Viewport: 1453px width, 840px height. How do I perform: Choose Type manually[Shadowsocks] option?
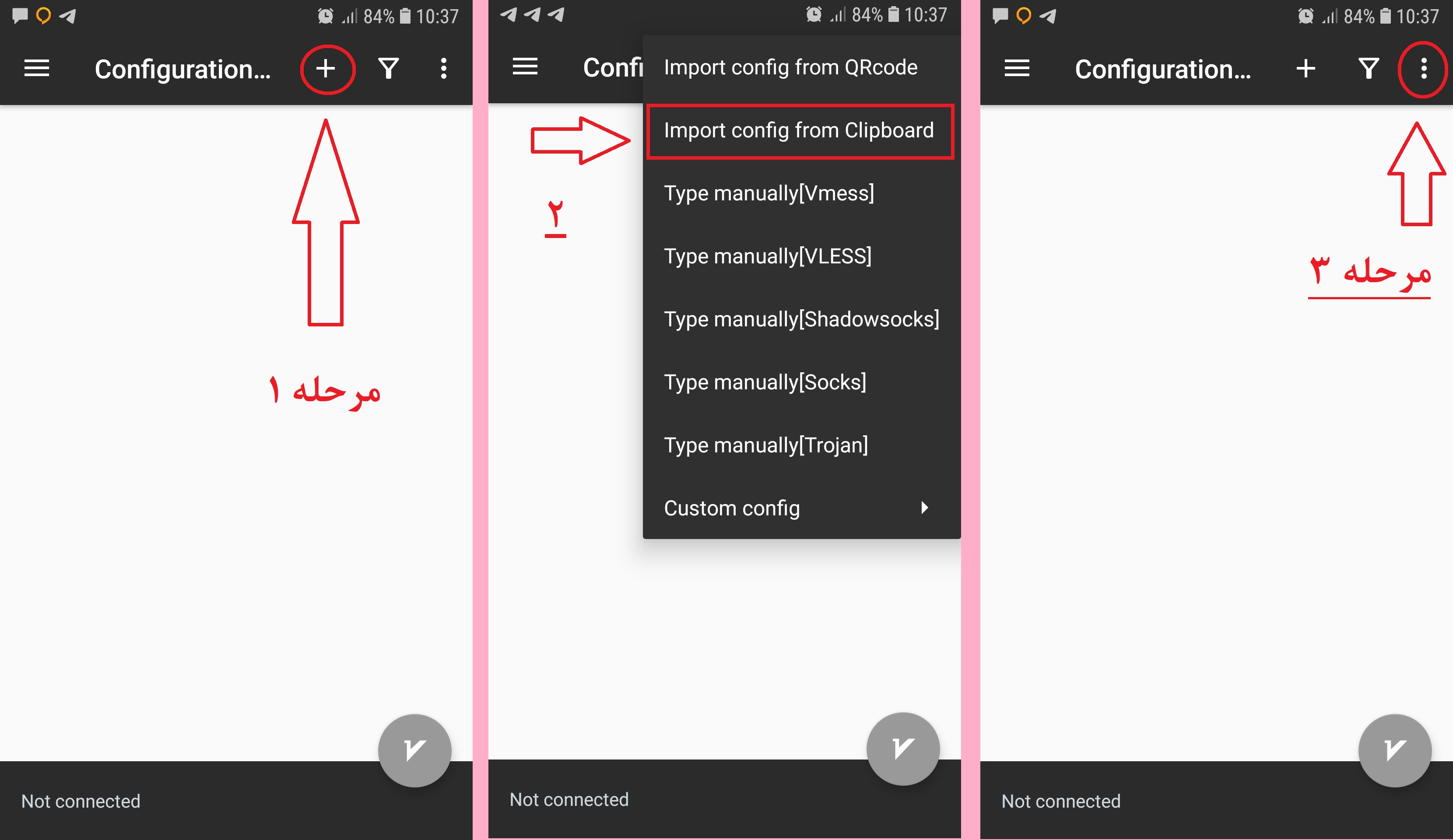coord(801,319)
